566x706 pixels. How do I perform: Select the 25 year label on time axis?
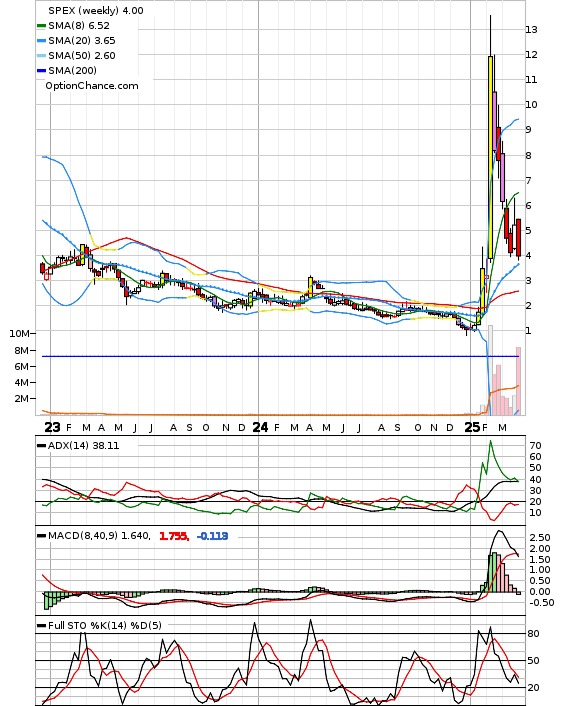coord(472,427)
